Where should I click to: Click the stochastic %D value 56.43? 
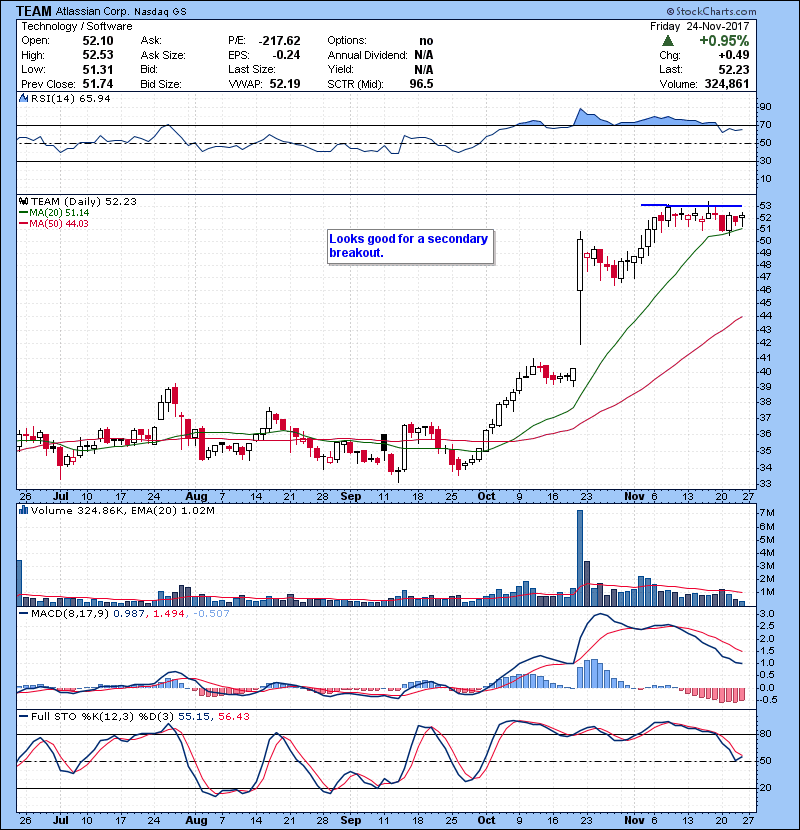[x=233, y=716]
